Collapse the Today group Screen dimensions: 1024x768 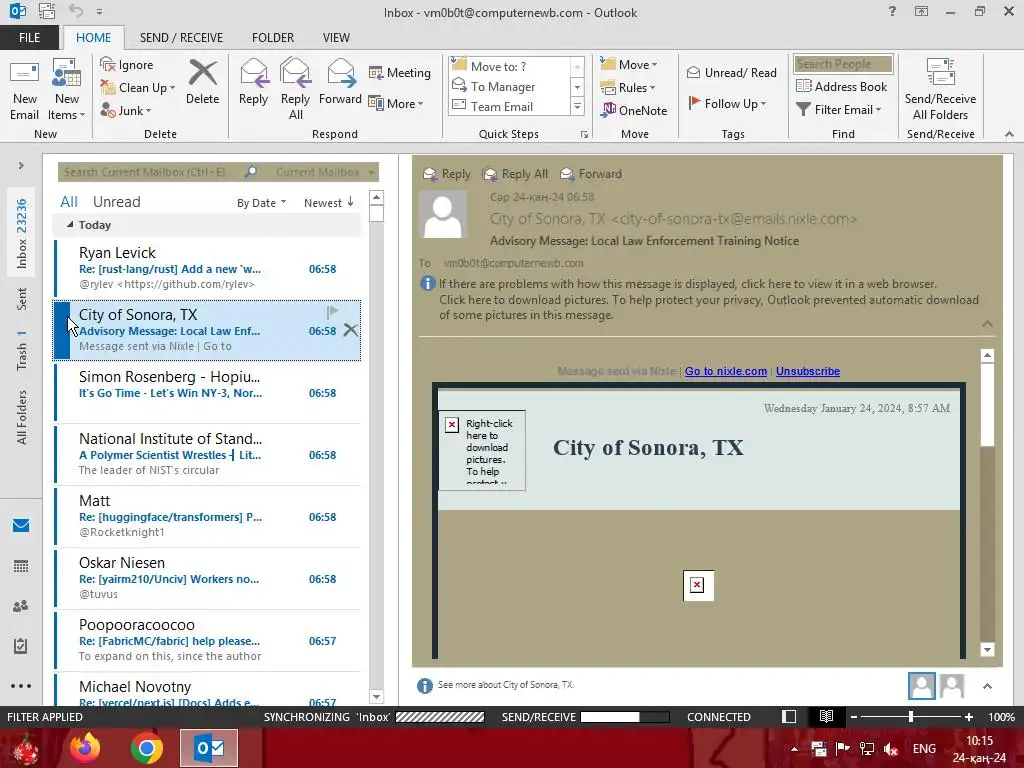coord(70,225)
